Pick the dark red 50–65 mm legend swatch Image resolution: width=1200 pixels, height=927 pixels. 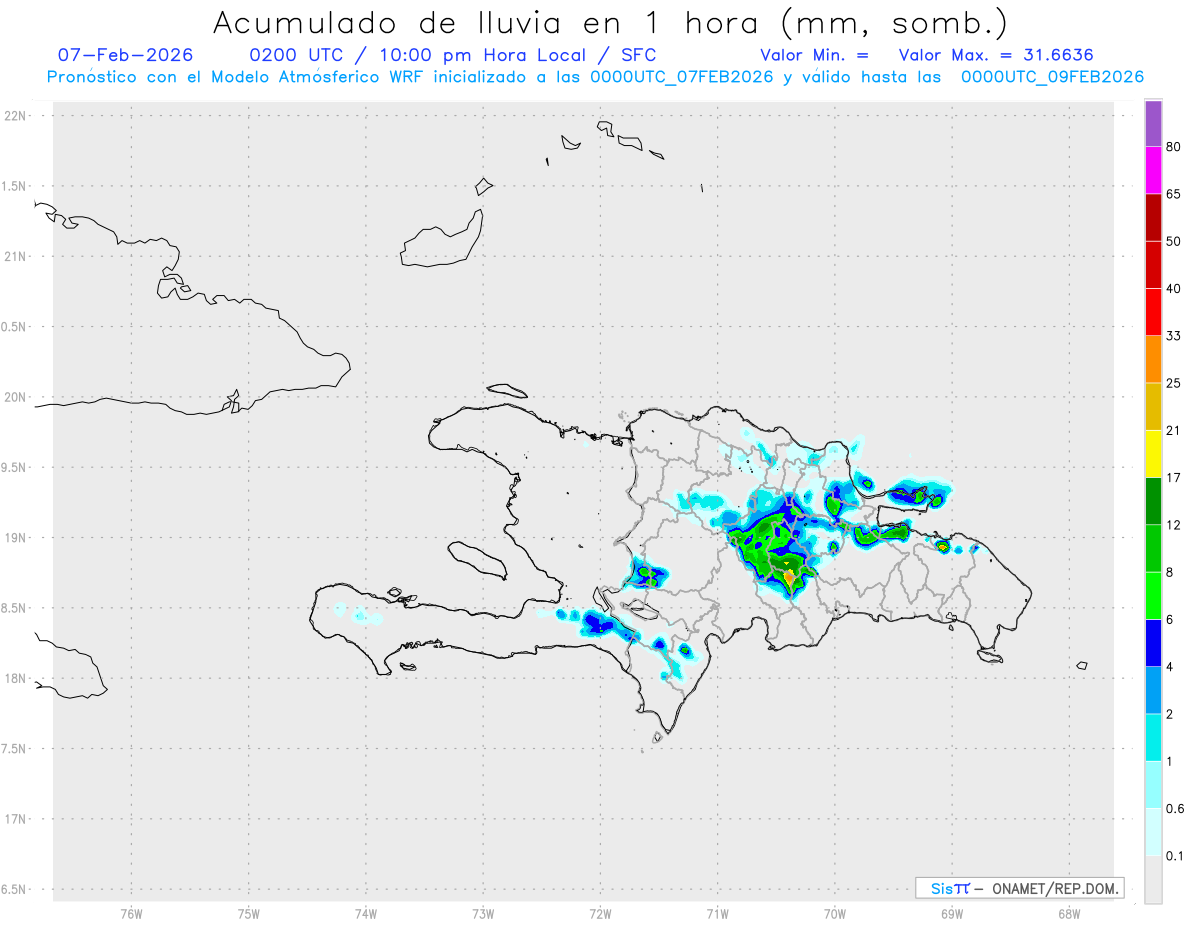click(1153, 218)
